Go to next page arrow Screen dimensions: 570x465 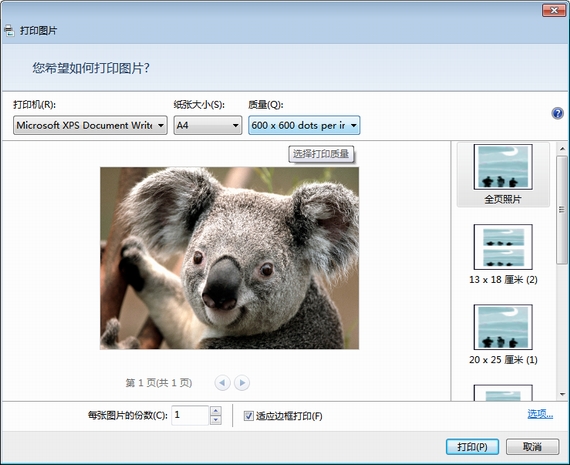pos(242,382)
